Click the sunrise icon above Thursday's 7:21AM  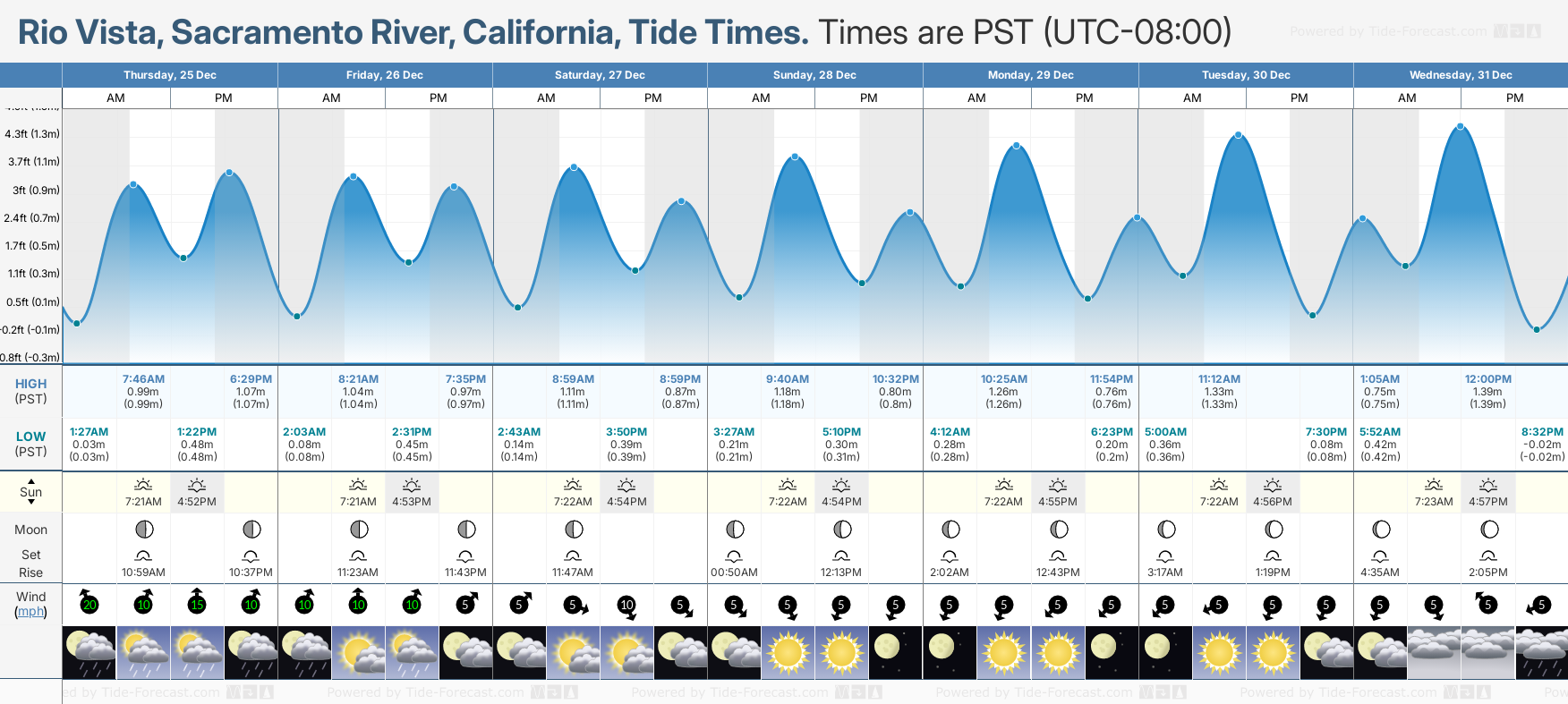pos(143,485)
